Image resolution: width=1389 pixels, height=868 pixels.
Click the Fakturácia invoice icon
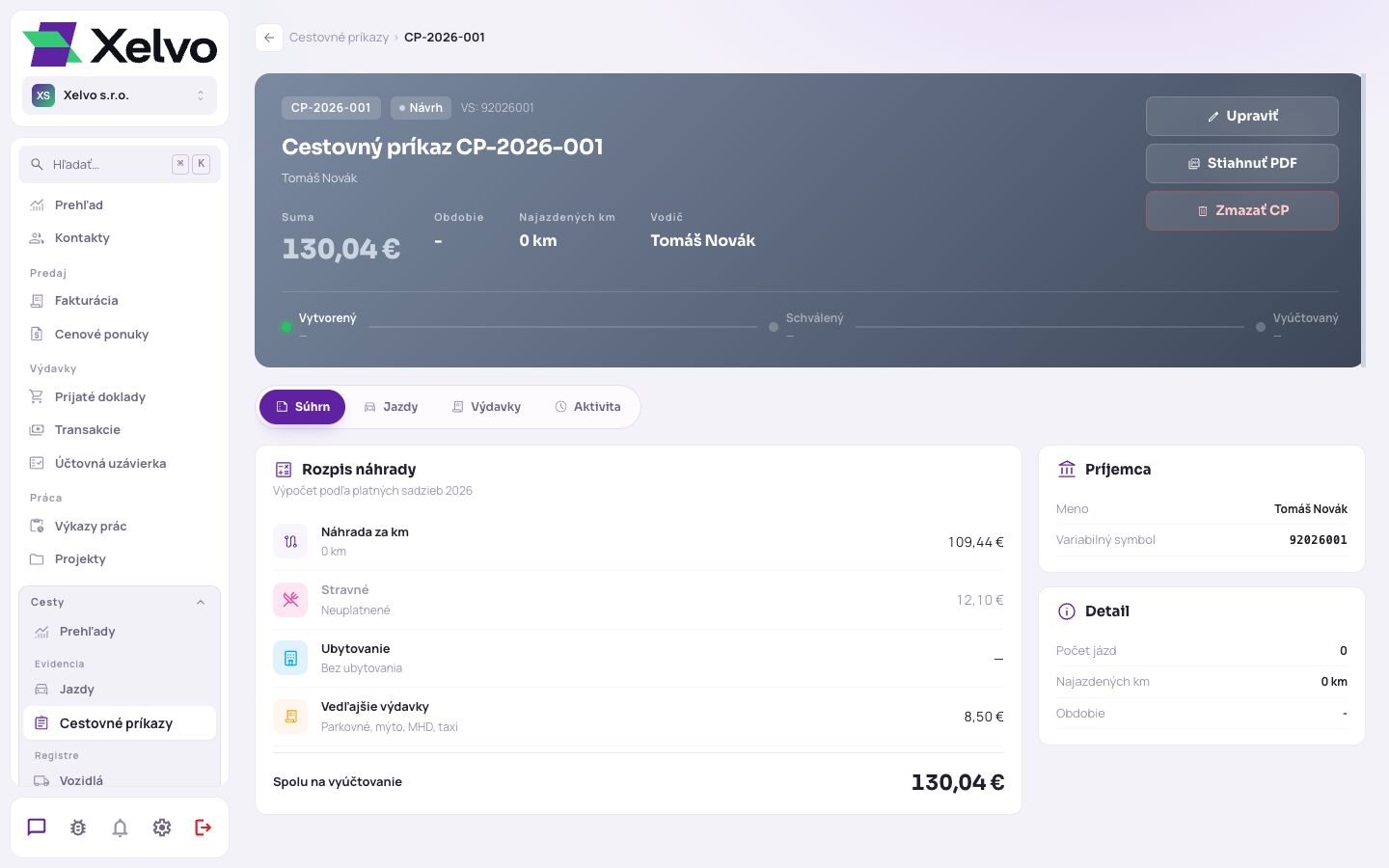tap(37, 301)
